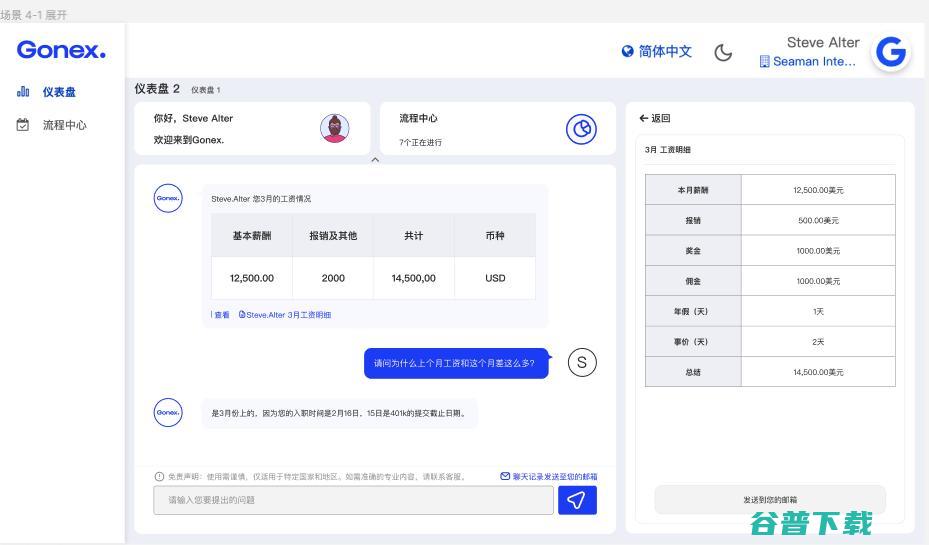Image resolution: width=929 pixels, height=545 pixels.
Task: Click the blue question chat bubble
Action: point(455,363)
